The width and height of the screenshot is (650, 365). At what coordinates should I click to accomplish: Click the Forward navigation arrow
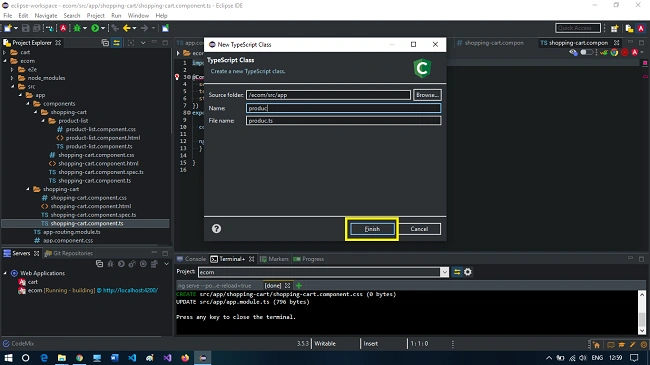(x=144, y=28)
